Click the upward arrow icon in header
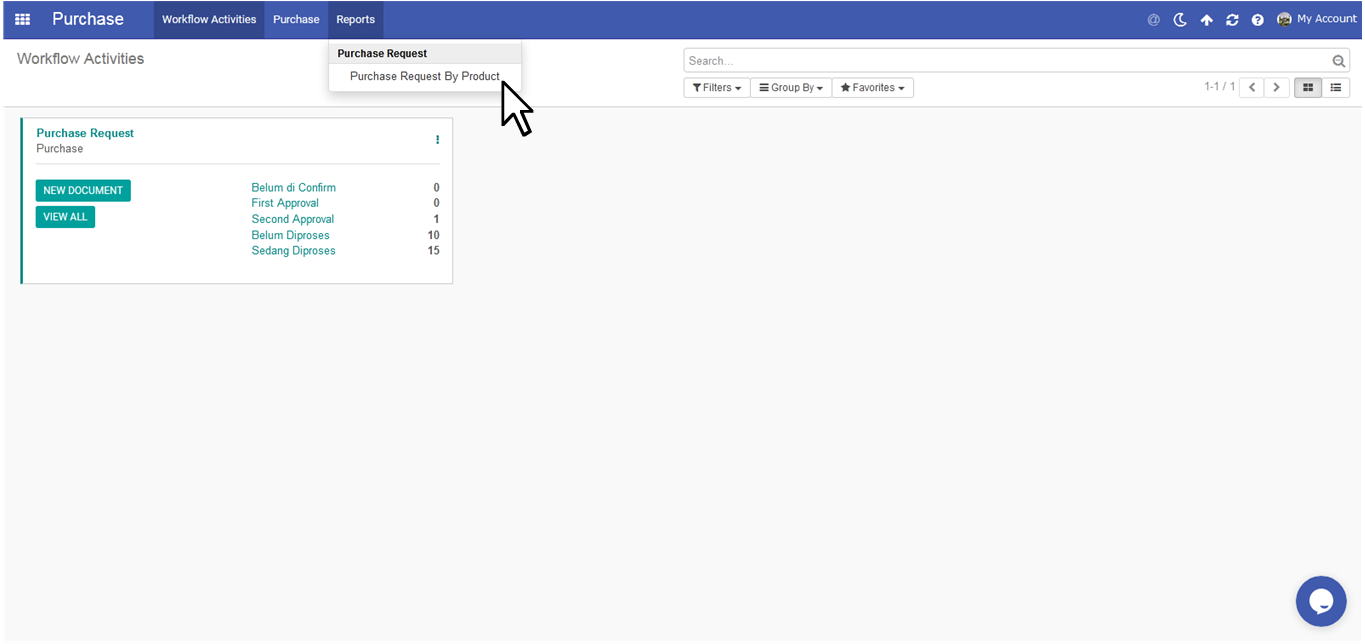 [1206, 19]
